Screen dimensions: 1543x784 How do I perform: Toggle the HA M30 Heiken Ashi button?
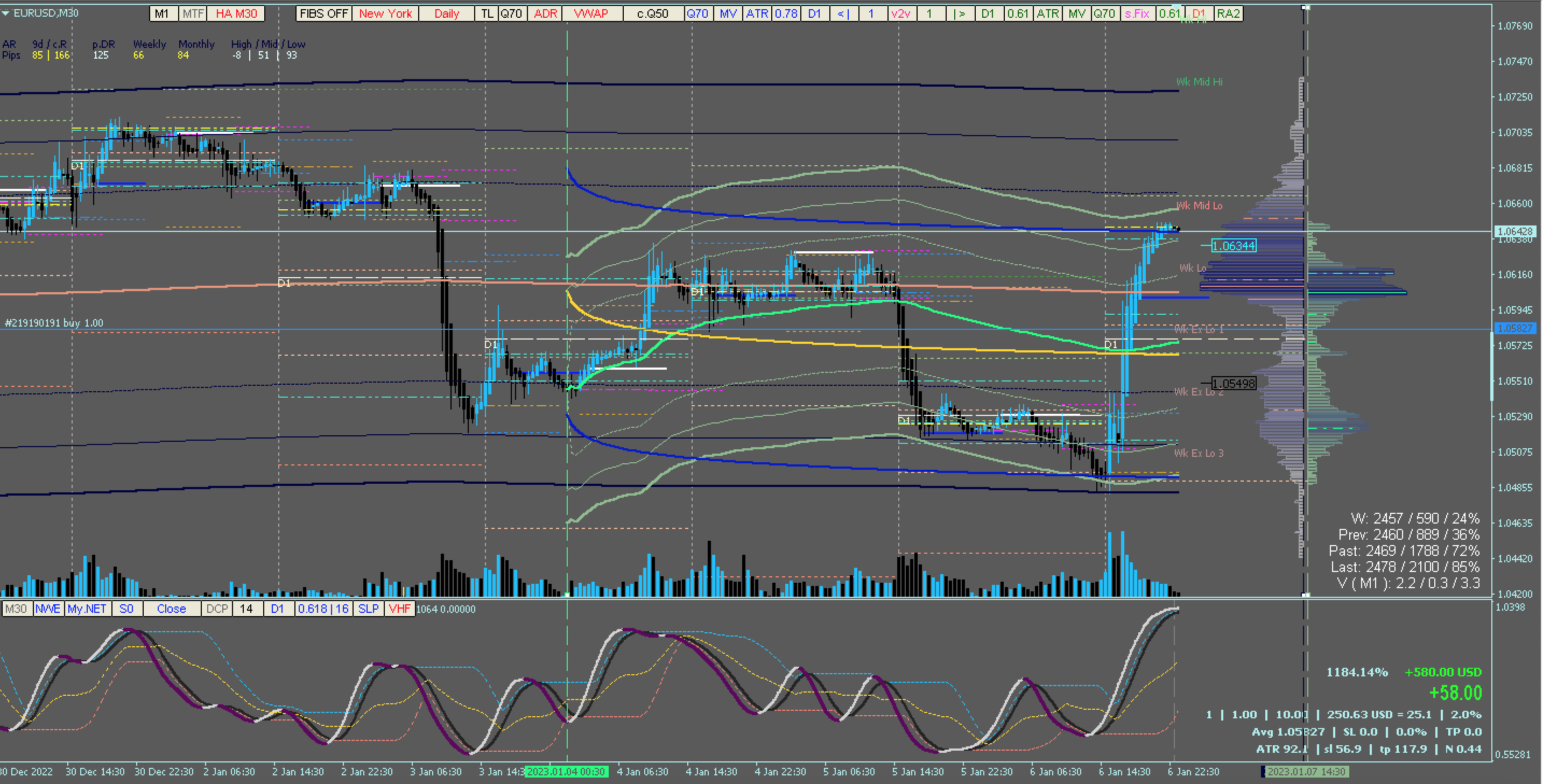point(236,13)
